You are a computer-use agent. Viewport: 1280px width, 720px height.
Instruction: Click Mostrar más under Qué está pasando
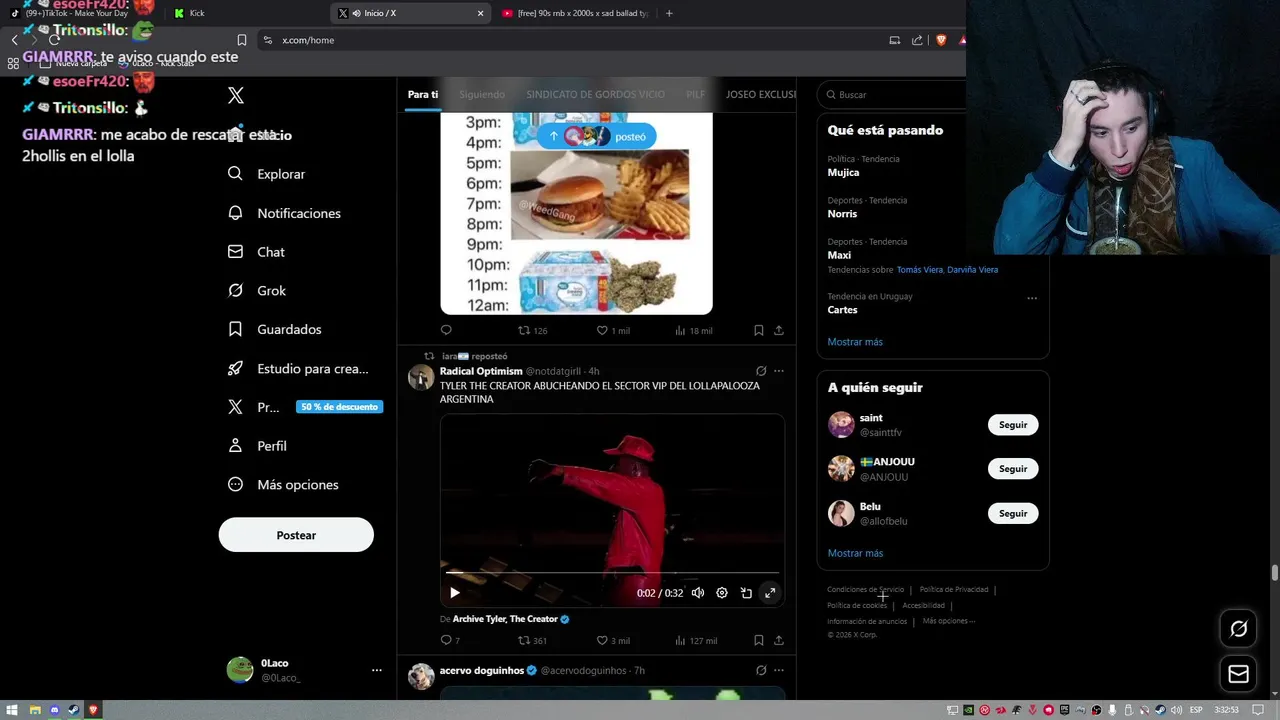point(855,342)
